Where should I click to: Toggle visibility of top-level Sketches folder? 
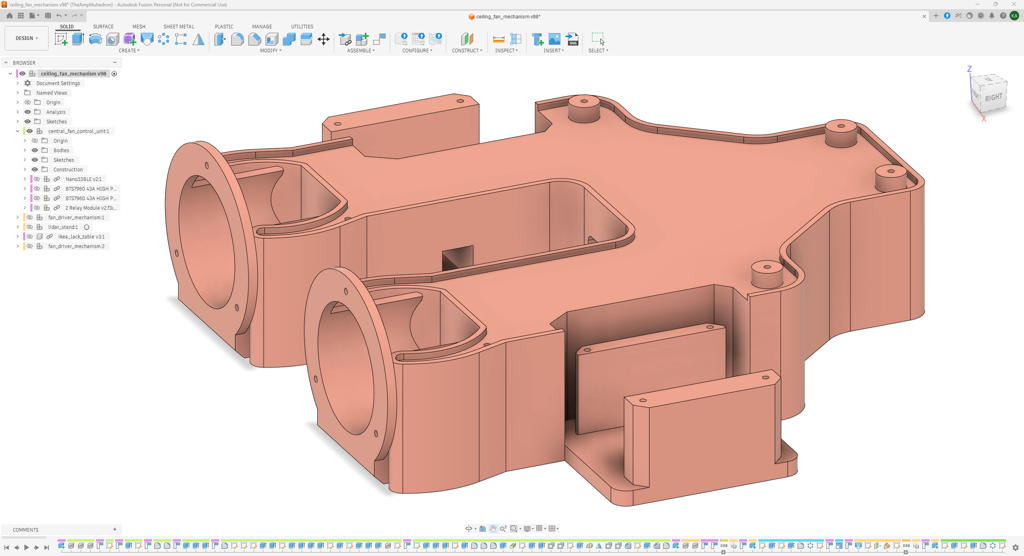27,122
